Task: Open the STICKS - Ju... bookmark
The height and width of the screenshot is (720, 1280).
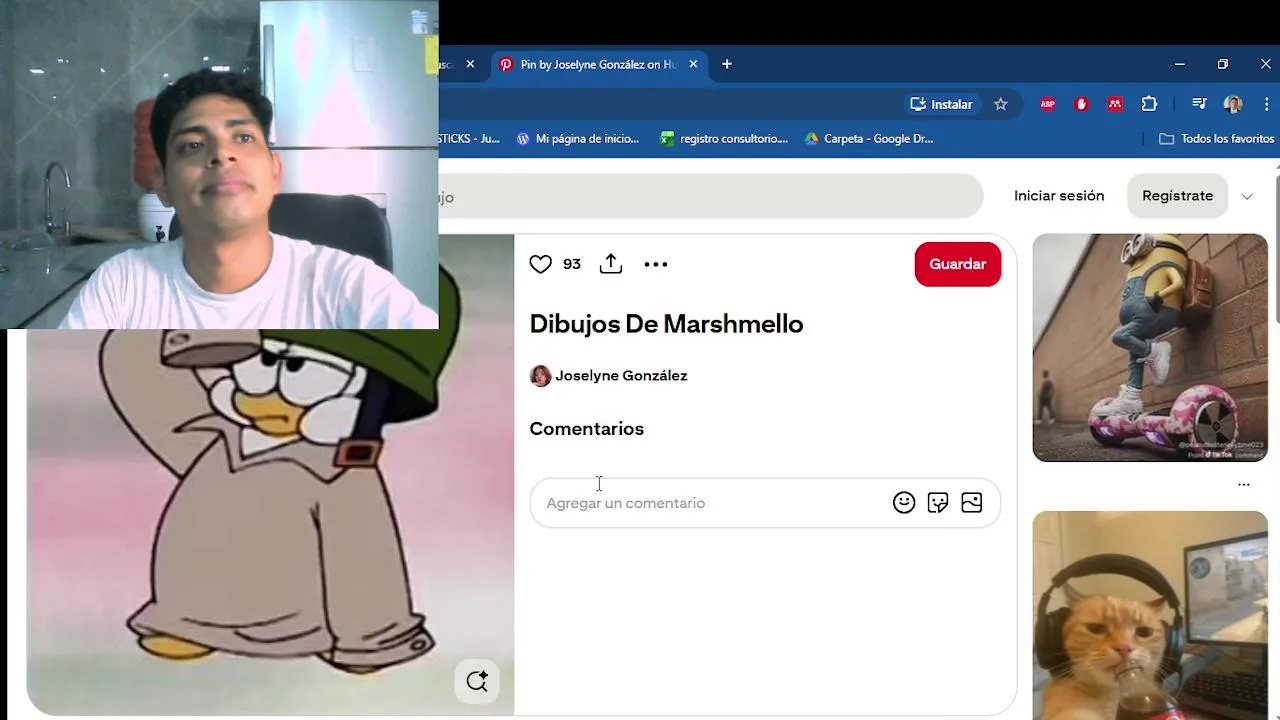Action: (469, 139)
